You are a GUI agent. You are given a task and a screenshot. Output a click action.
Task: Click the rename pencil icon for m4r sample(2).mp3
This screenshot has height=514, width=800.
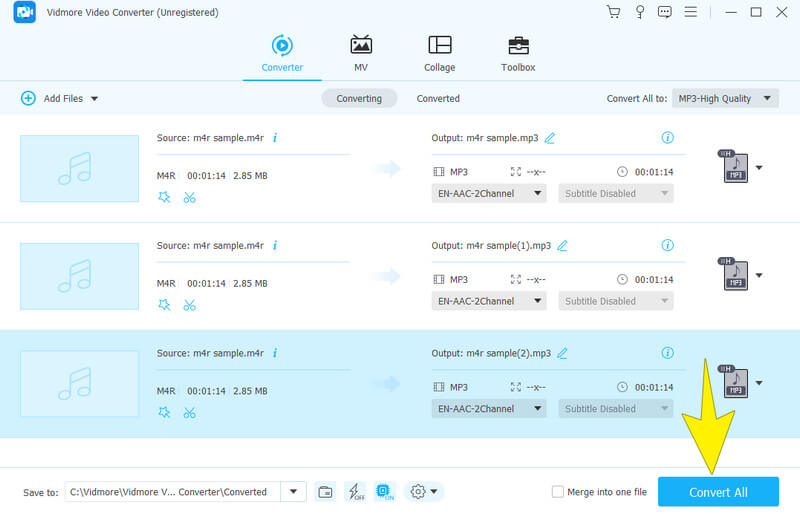[x=563, y=353]
